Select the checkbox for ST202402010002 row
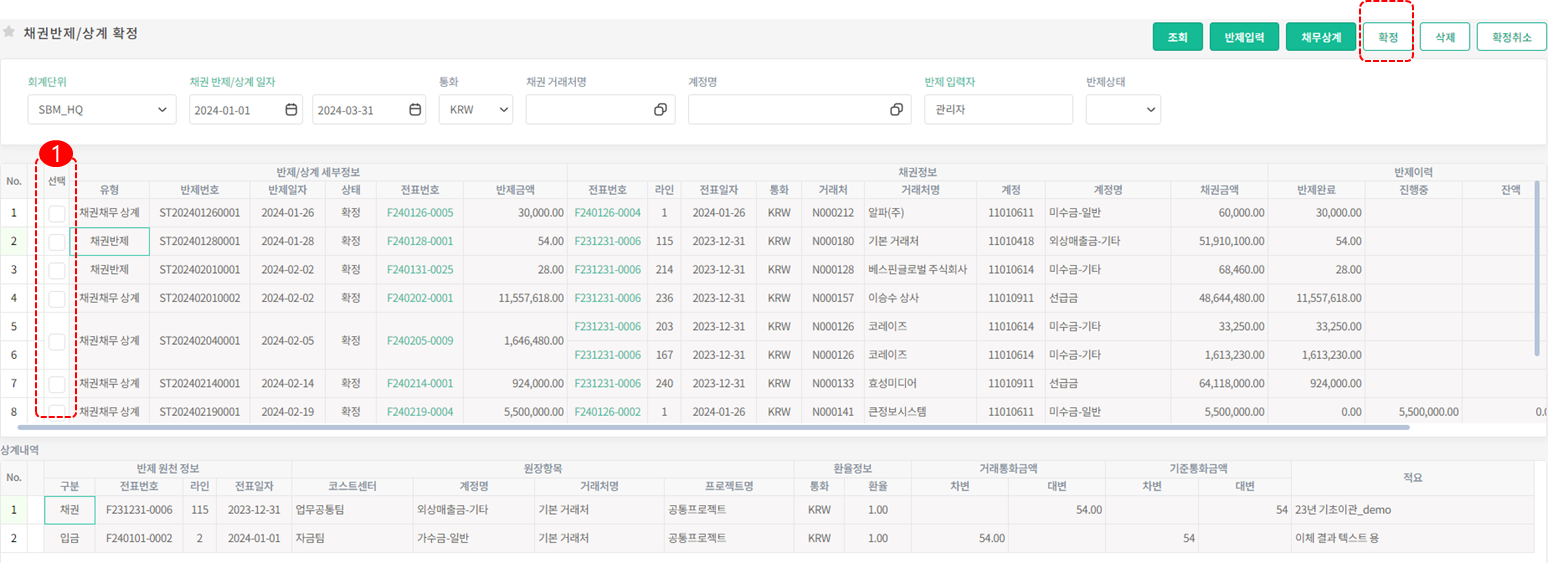The width and height of the screenshot is (1548, 563). (x=57, y=298)
